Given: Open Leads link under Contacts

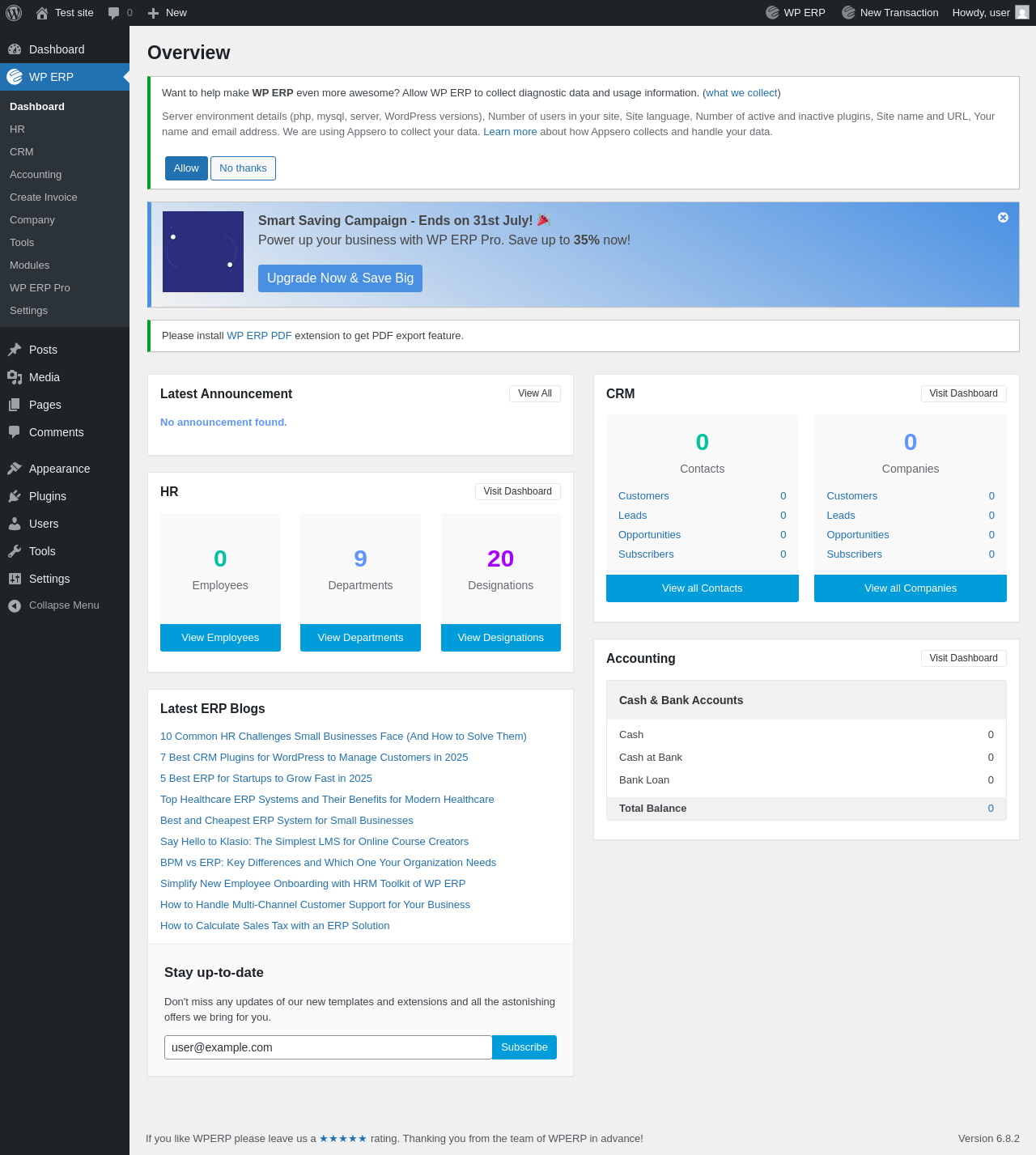Looking at the screenshot, I should point(633,516).
